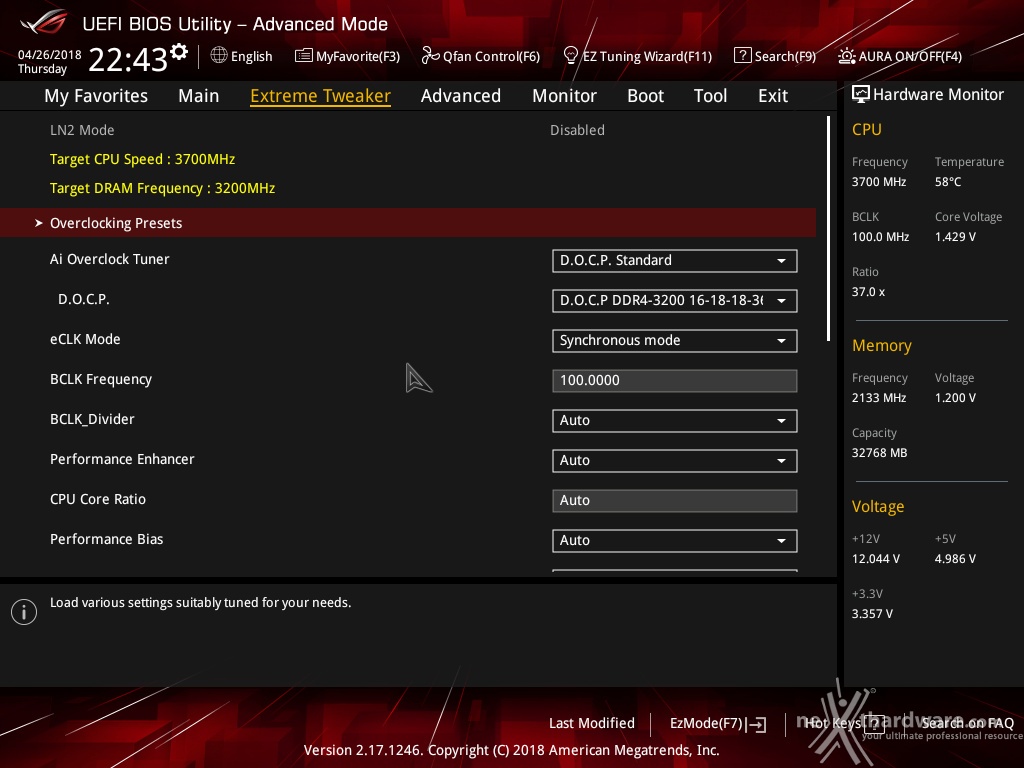Switch to EzMode(F7) label
Viewport: 1024px width, 768px height.
coord(706,723)
